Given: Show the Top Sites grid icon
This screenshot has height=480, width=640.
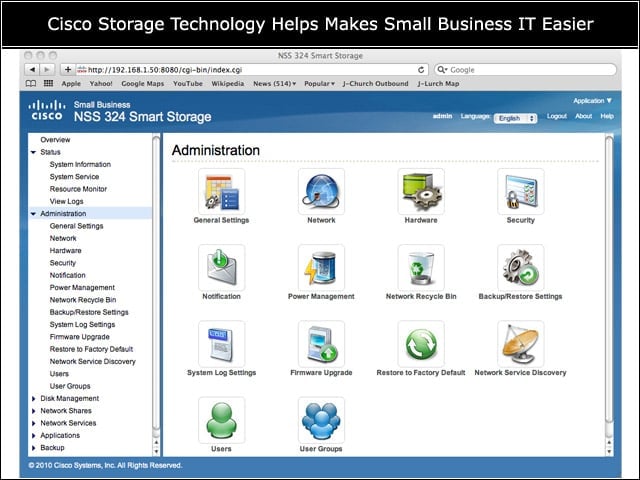Looking at the screenshot, I should coord(48,84).
